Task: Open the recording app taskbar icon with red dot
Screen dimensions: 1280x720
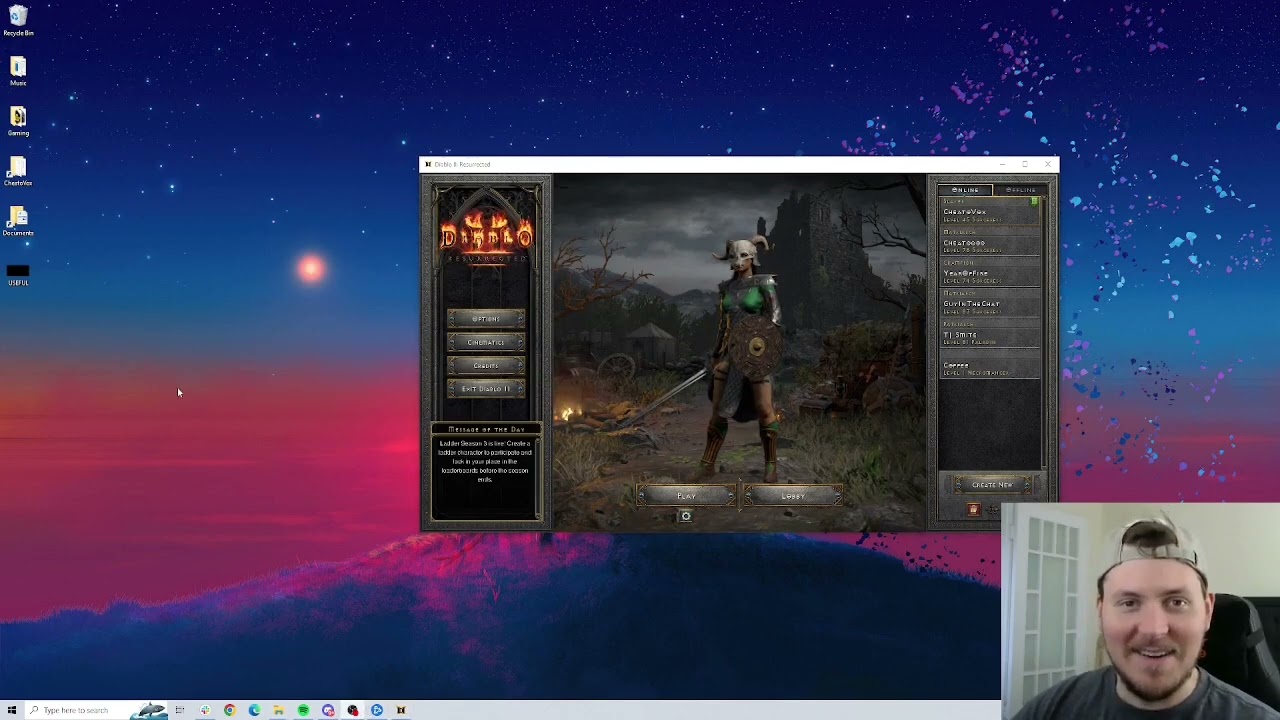Action: tap(352, 710)
